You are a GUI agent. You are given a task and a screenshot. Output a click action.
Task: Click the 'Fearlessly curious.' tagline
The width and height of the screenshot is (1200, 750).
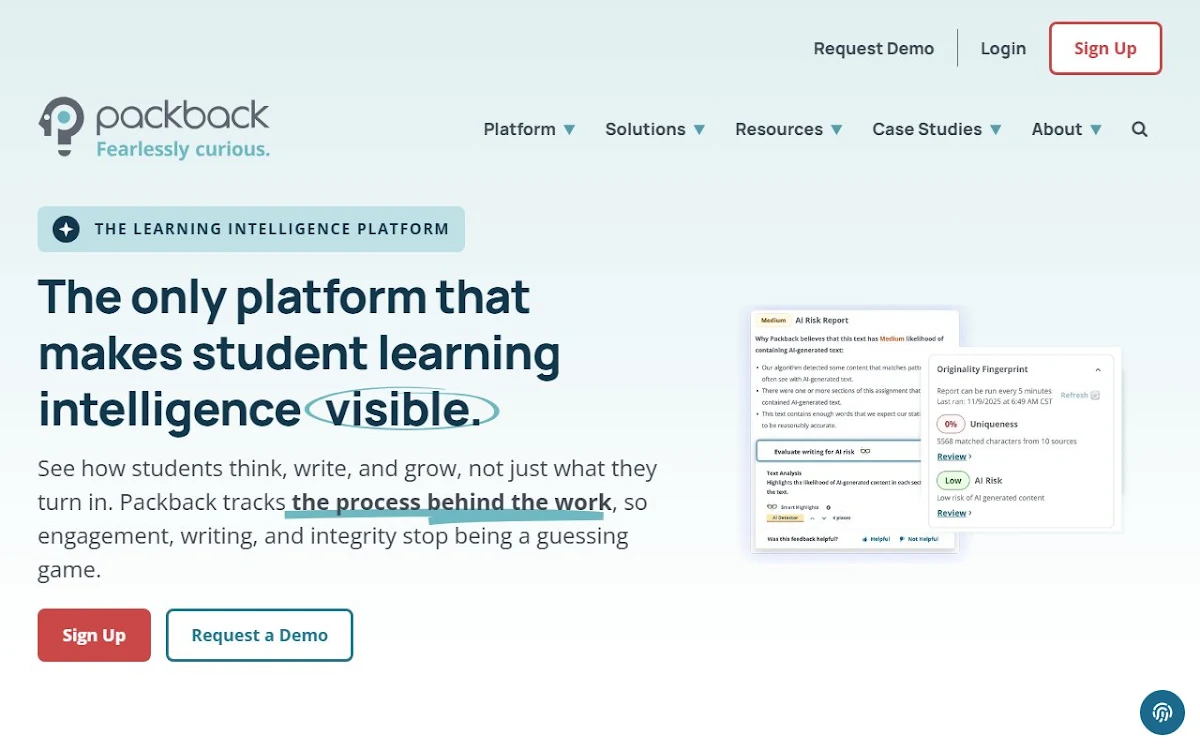tap(183, 150)
